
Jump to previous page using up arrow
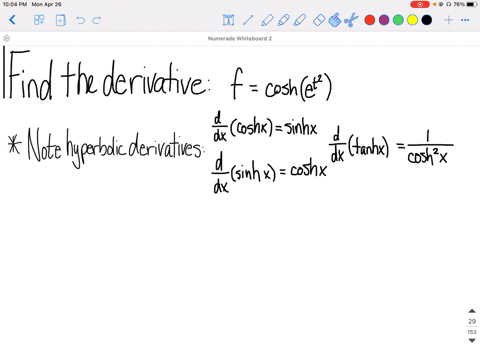click(x=472, y=311)
